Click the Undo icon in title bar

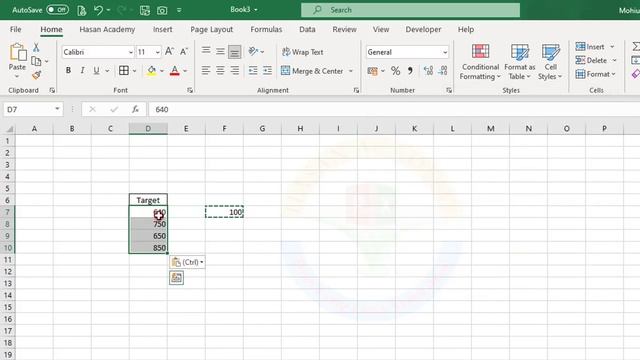click(98, 10)
